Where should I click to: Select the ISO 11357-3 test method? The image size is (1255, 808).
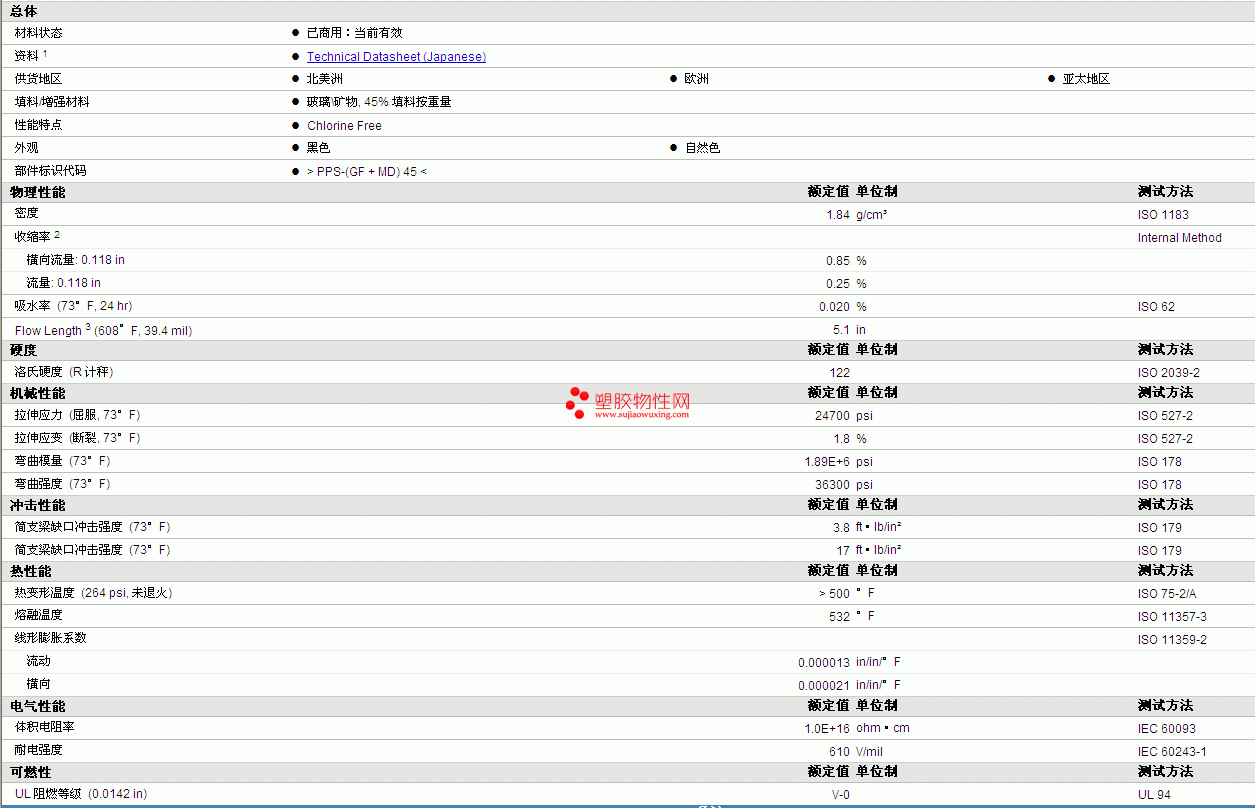click(1172, 617)
